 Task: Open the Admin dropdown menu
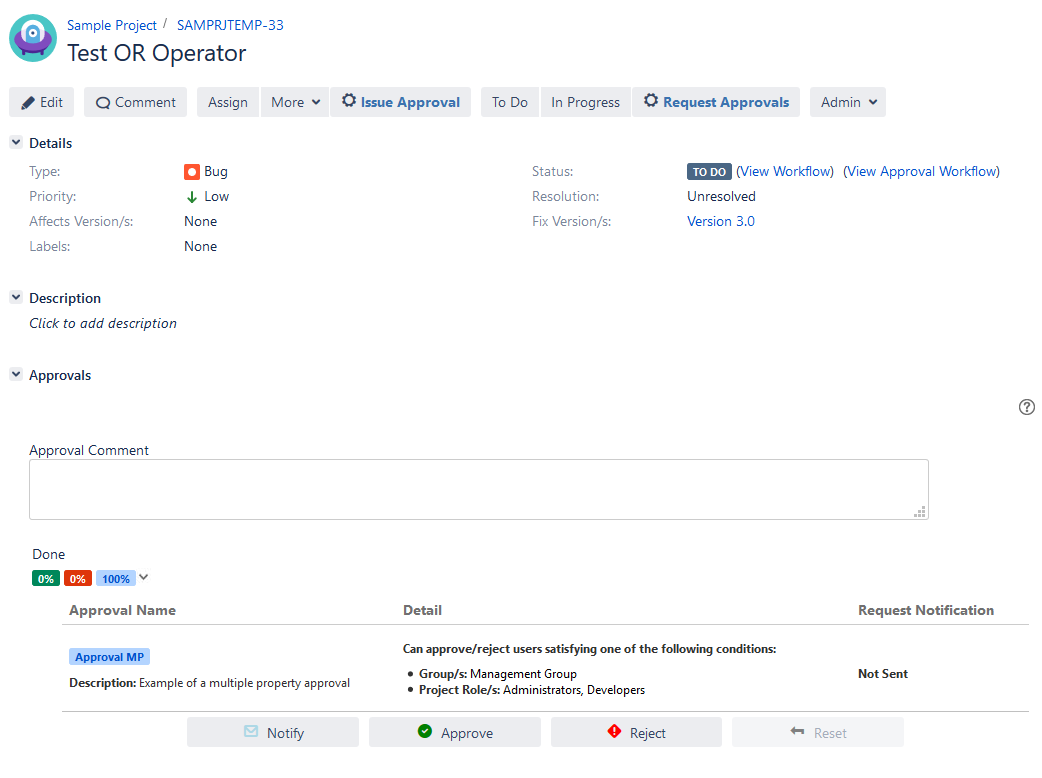pyautogui.click(x=848, y=102)
